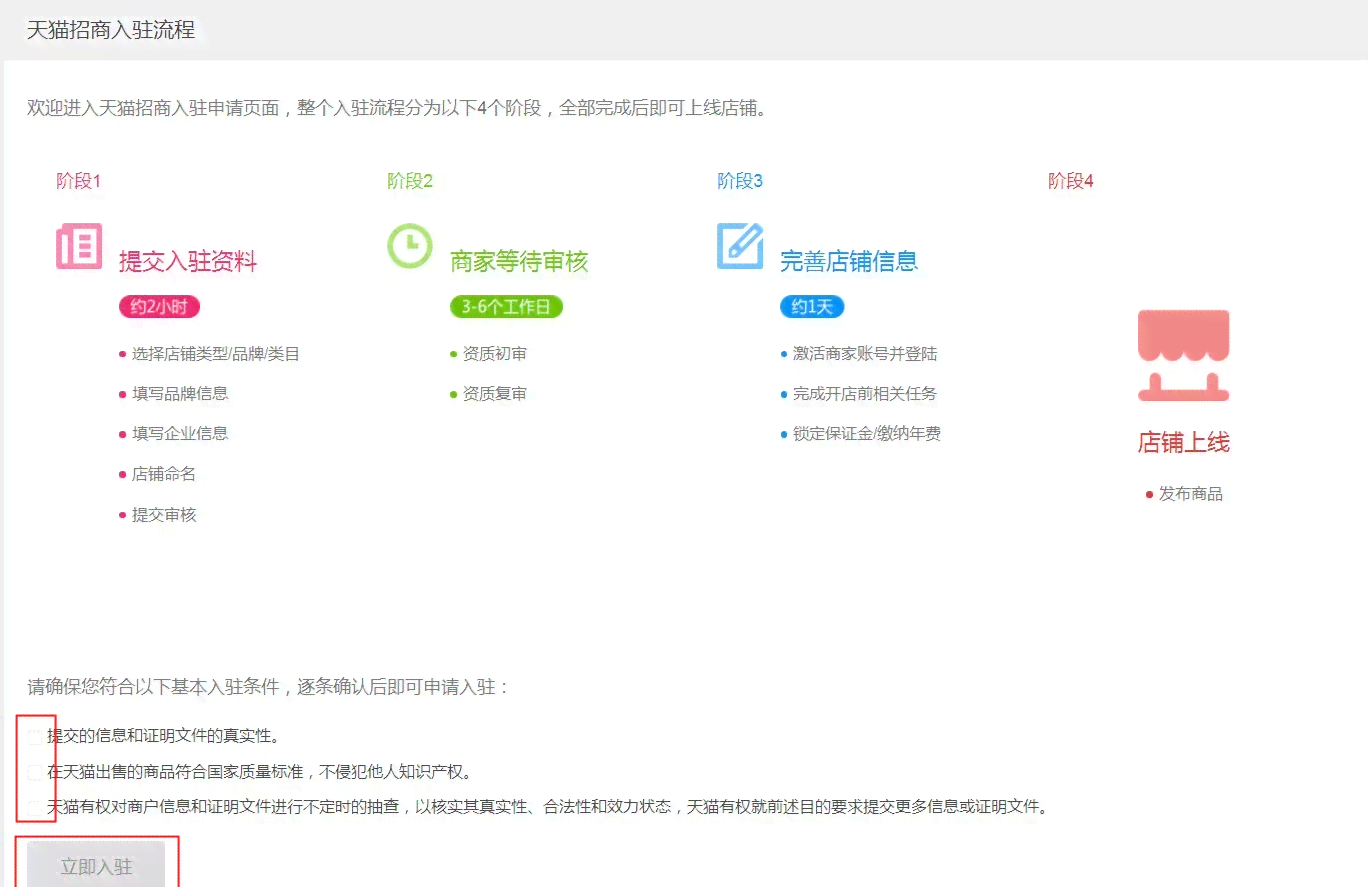Click the 完善店铺信息 heading
Viewport: 1368px width, 887px height.
[849, 262]
